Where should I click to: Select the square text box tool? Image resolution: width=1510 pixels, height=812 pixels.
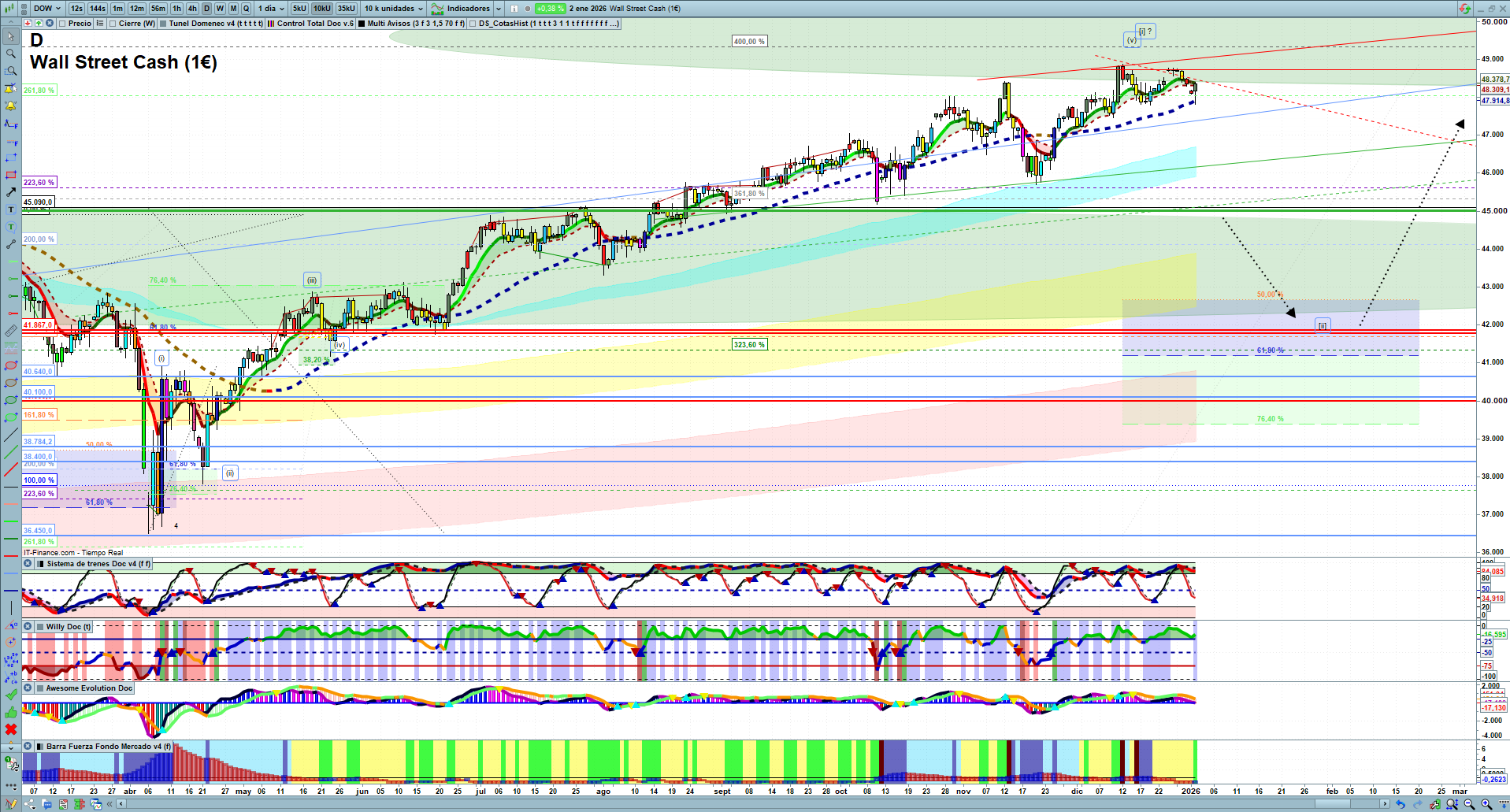pyautogui.click(x=11, y=209)
